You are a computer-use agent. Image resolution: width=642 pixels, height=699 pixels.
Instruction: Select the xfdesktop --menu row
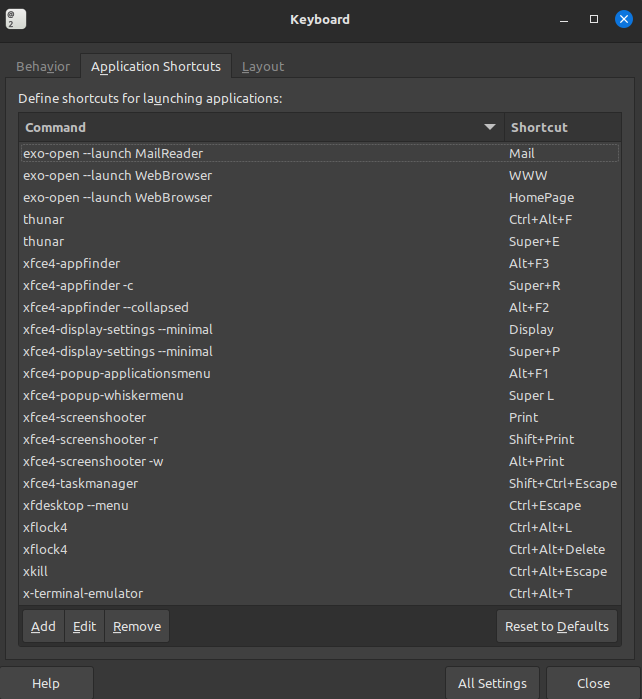coord(320,505)
